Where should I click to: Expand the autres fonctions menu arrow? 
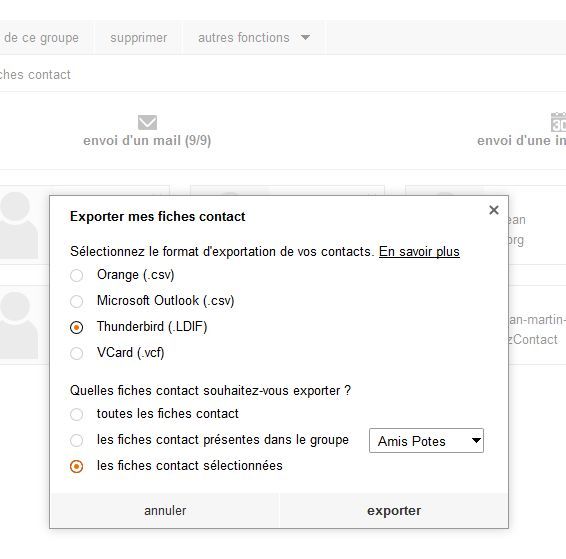pyautogui.click(x=305, y=37)
